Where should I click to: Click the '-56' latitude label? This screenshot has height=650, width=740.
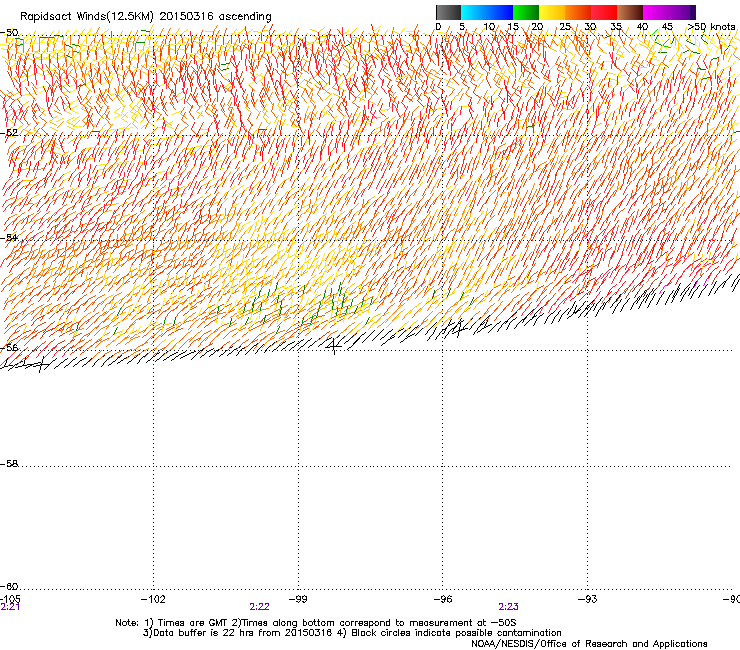[9, 347]
